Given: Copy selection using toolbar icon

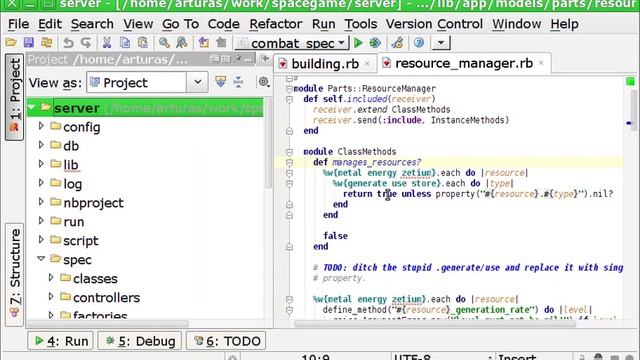Looking at the screenshot, I should 125,43.
